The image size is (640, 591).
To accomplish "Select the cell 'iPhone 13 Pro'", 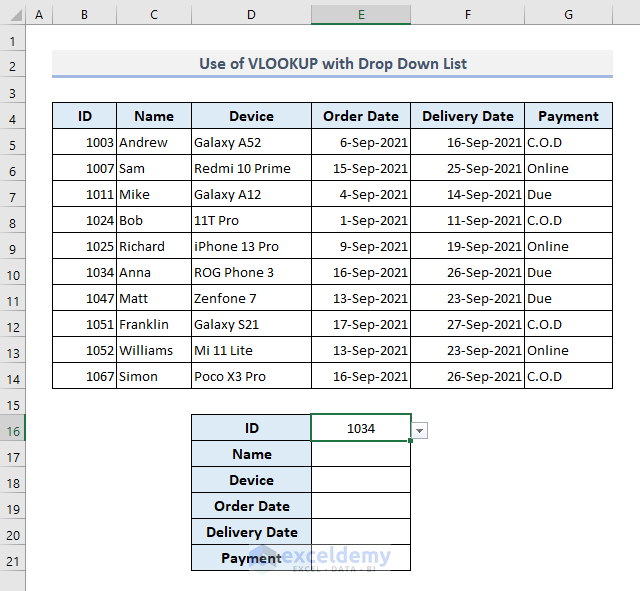I will pos(251,246).
